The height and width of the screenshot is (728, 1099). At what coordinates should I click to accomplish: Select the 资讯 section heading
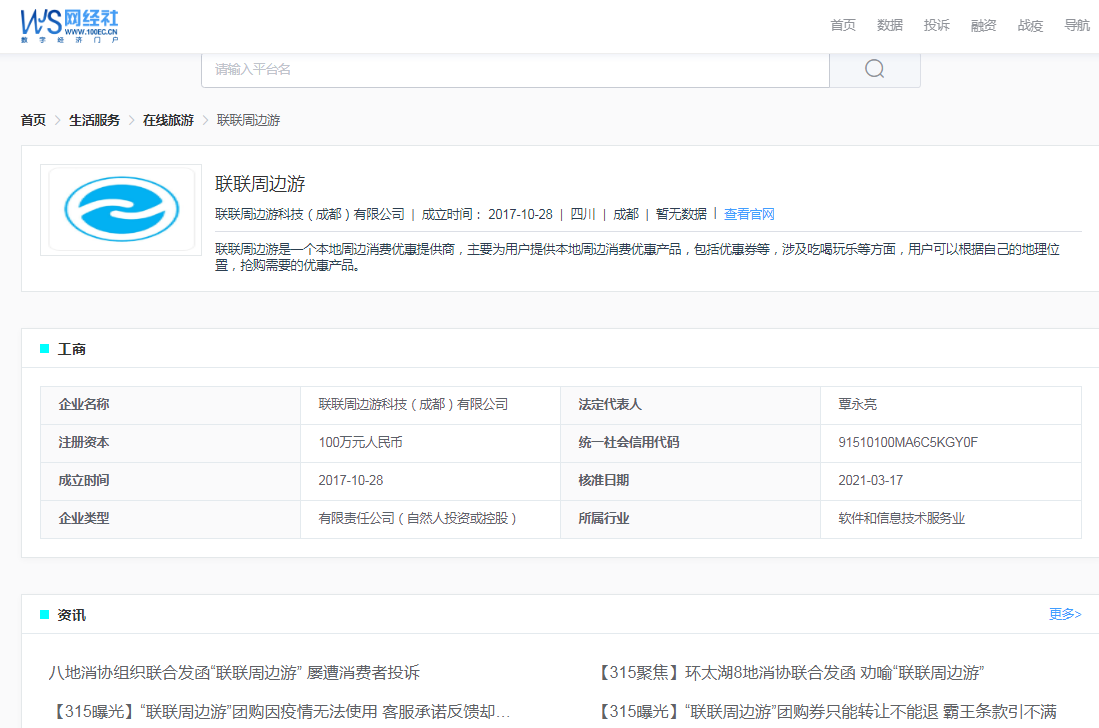[x=71, y=614]
